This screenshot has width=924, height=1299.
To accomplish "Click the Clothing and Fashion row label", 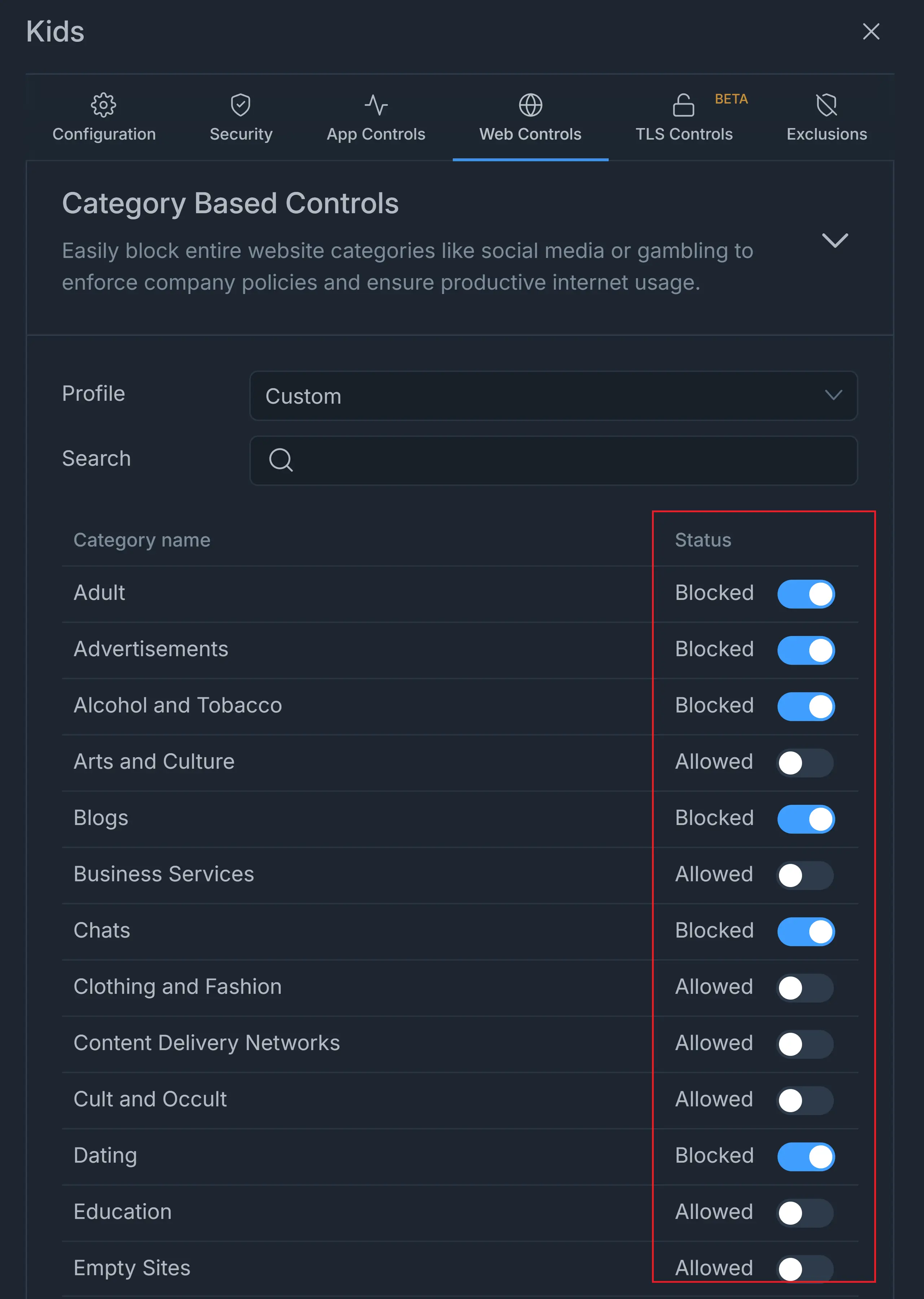I will click(x=178, y=987).
